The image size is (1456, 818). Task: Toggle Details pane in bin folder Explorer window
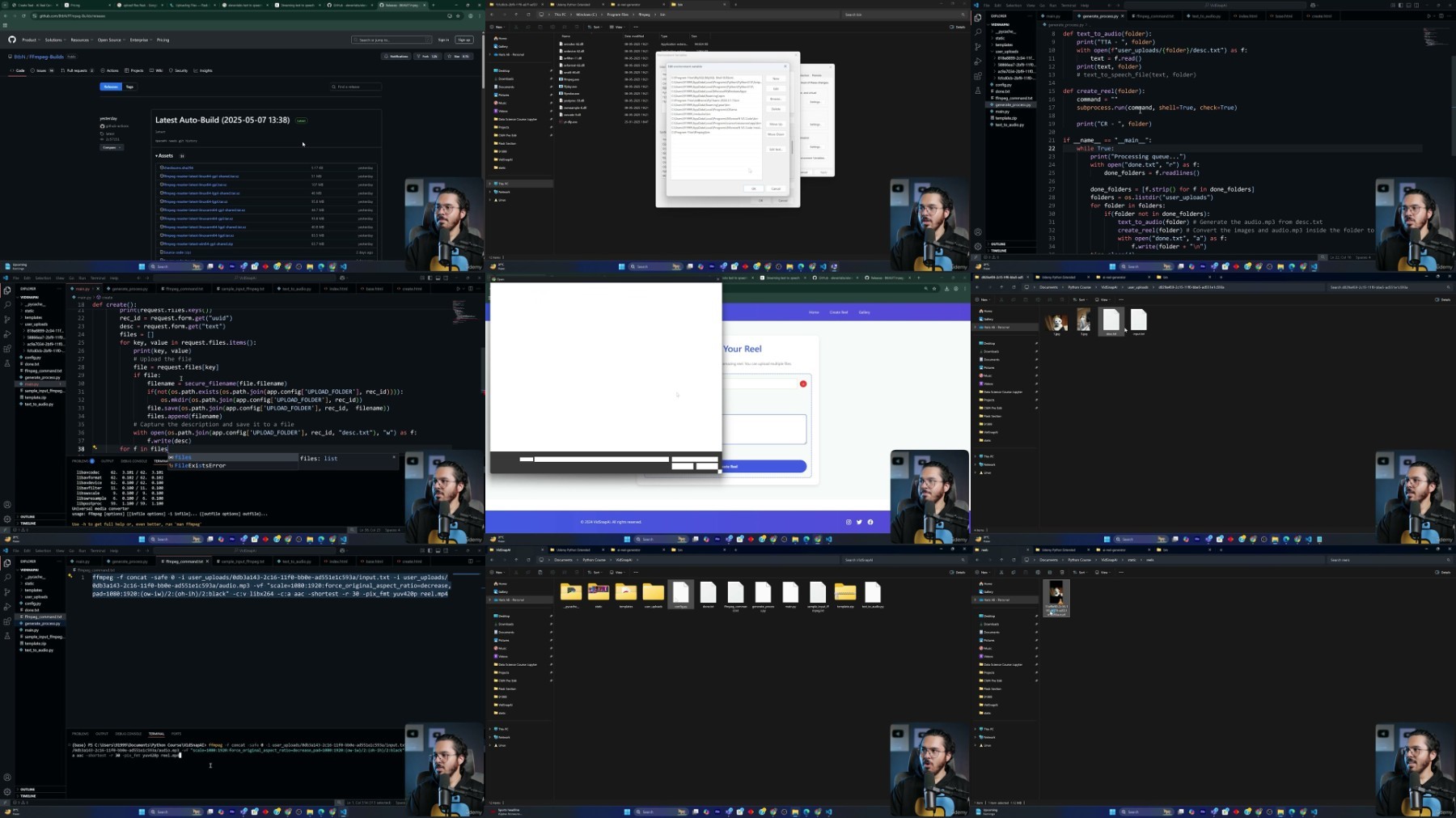957,27
